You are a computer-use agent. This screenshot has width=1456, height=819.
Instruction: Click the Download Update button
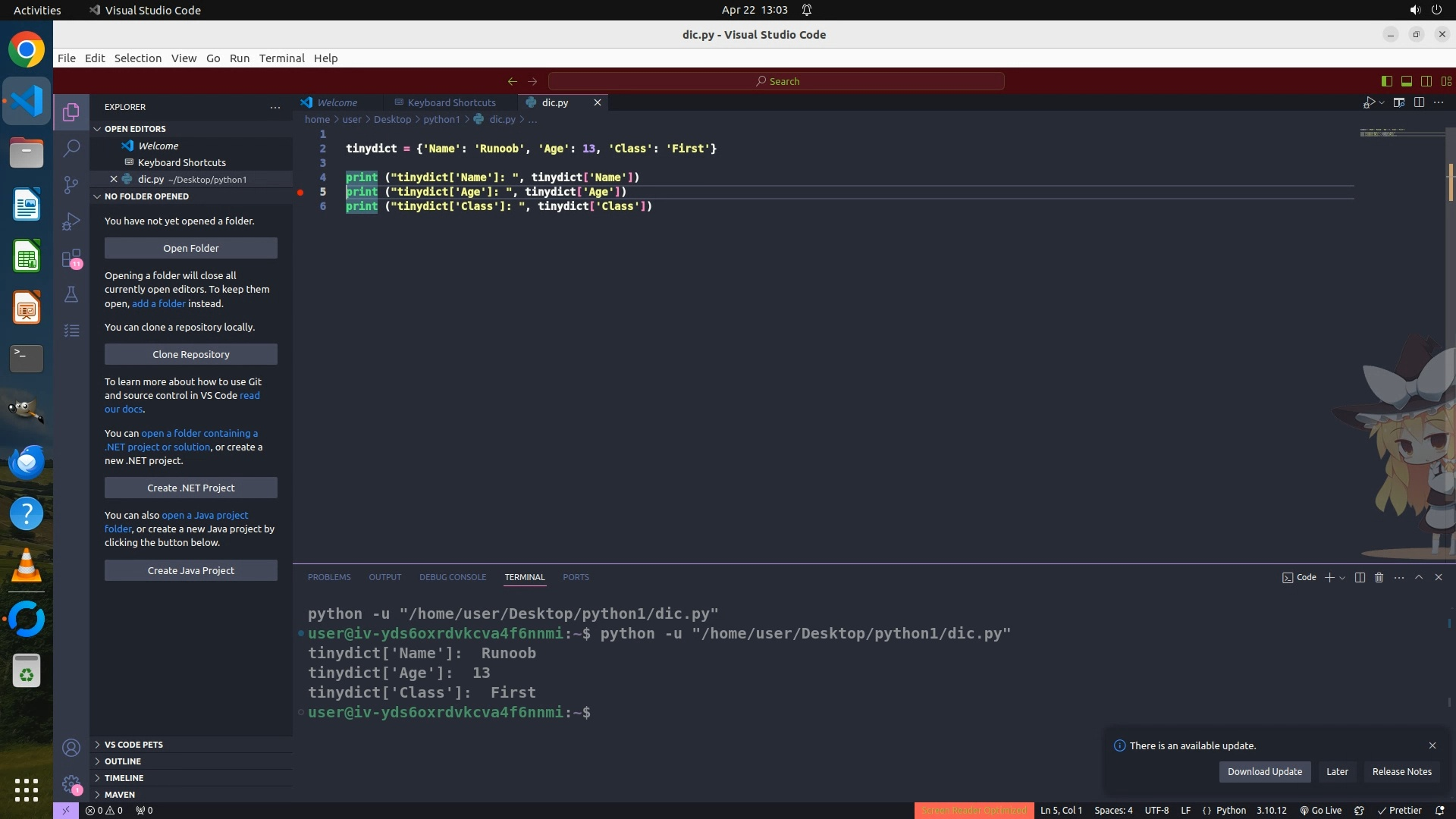[1264, 772]
